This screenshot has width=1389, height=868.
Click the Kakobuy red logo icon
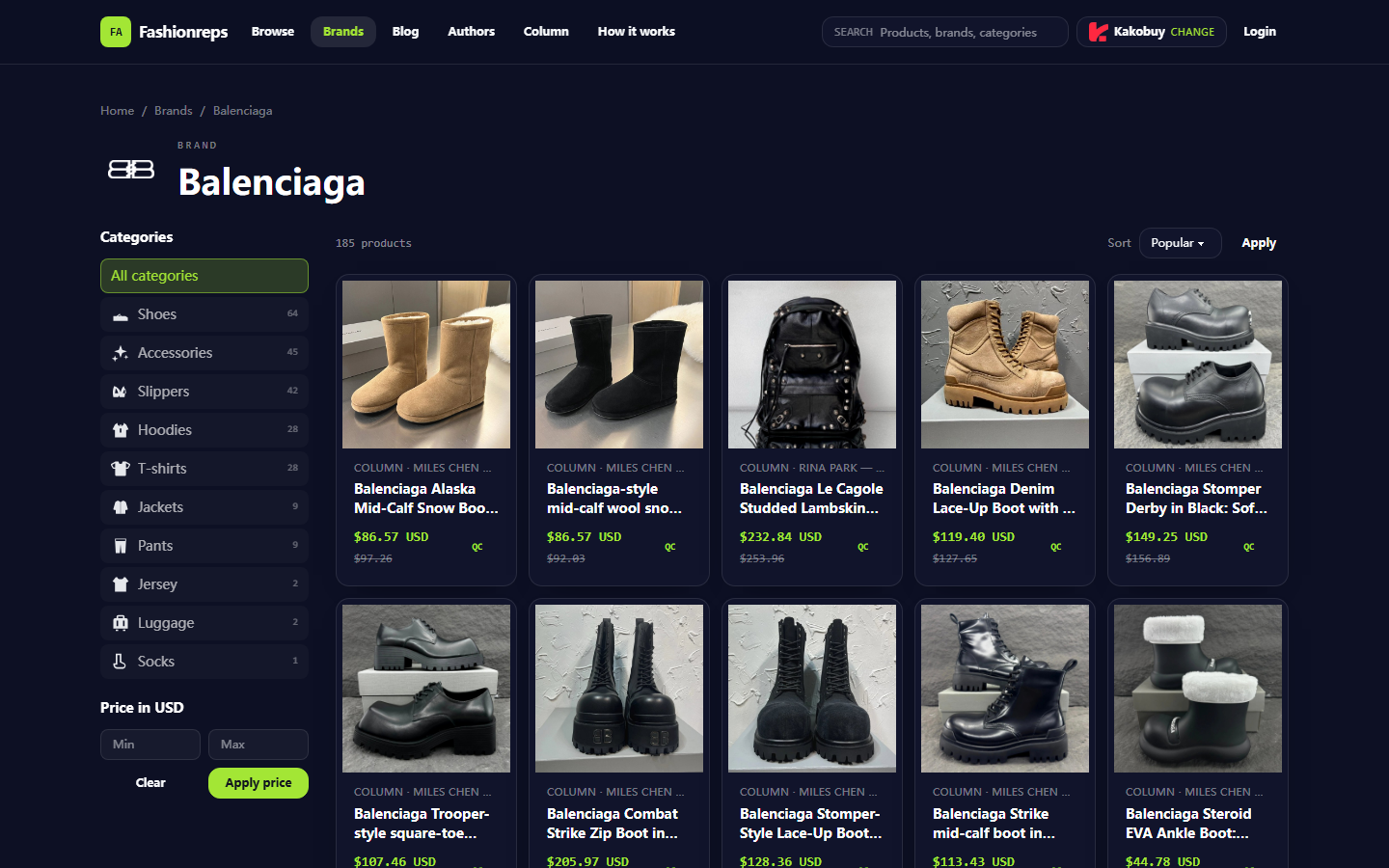(x=1098, y=32)
